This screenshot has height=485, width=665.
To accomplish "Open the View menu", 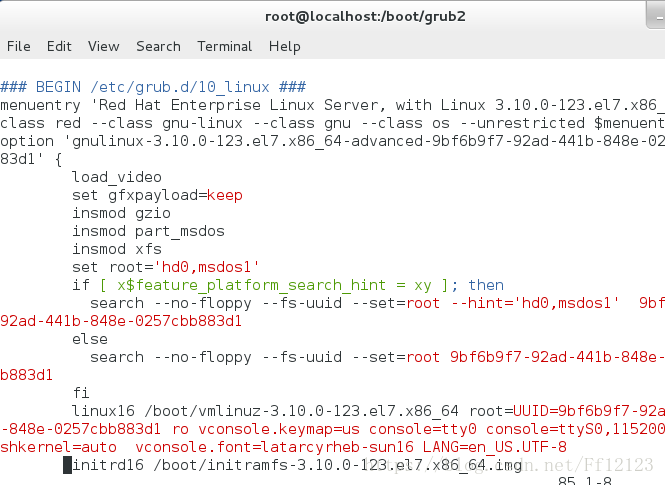I will click(x=103, y=46).
